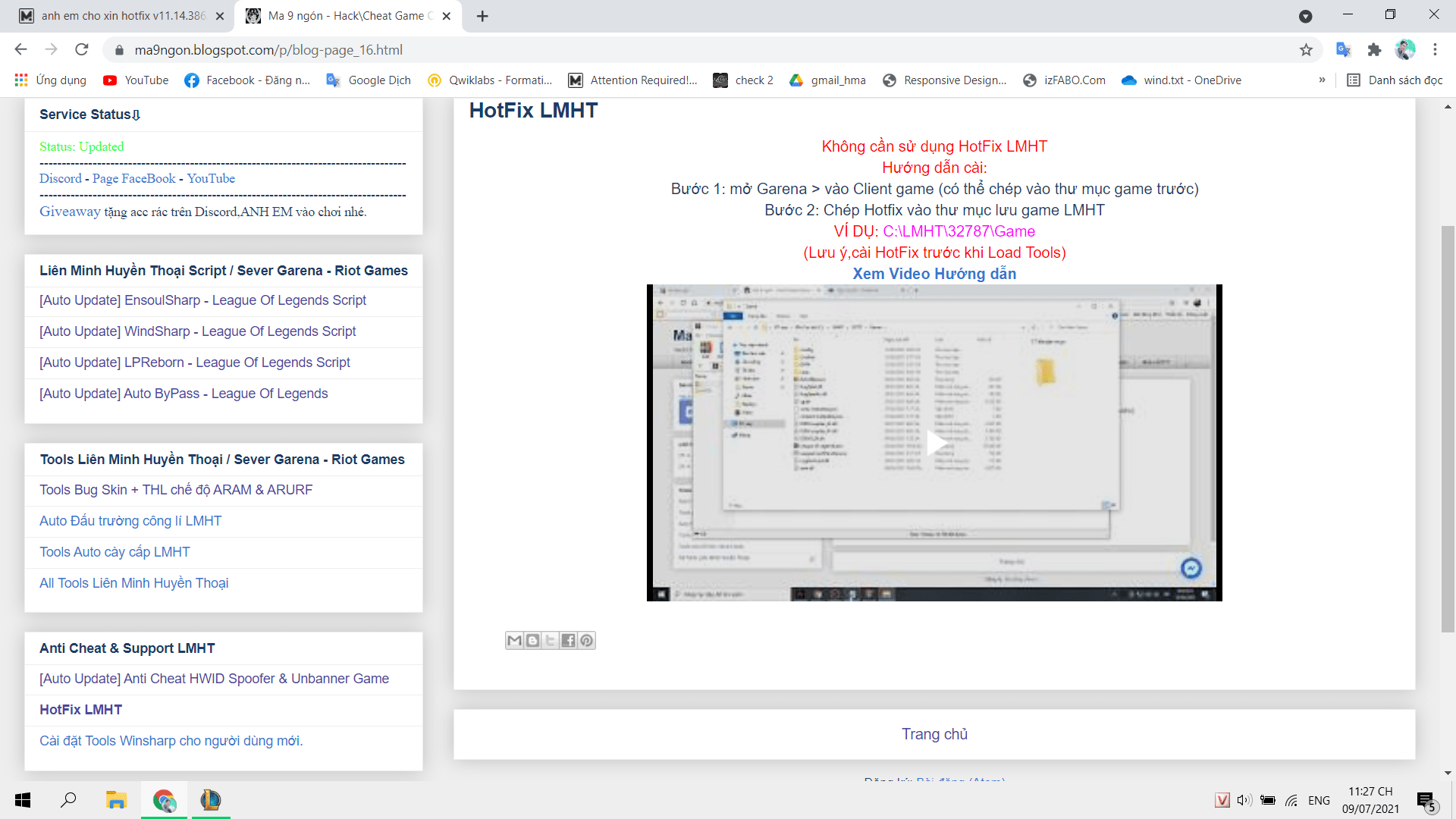Open the Chrome profile avatar

1405,50
